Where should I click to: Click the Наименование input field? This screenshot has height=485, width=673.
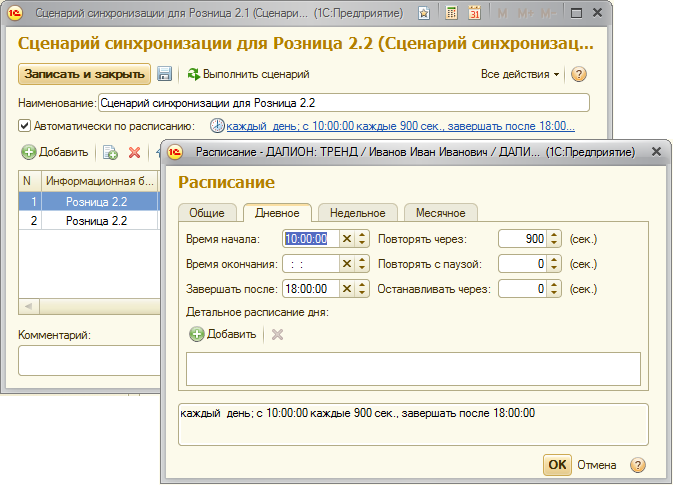(344, 103)
